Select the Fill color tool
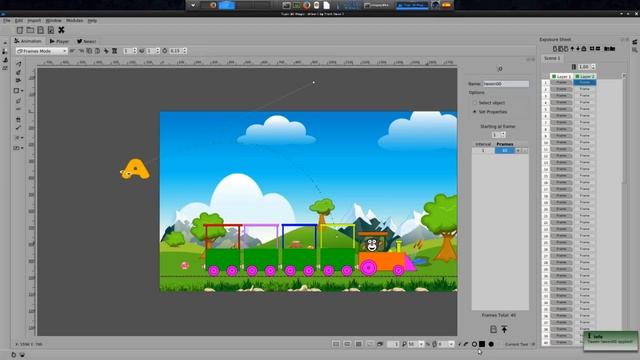This screenshot has height=360, width=640. pyautogui.click(x=18, y=120)
